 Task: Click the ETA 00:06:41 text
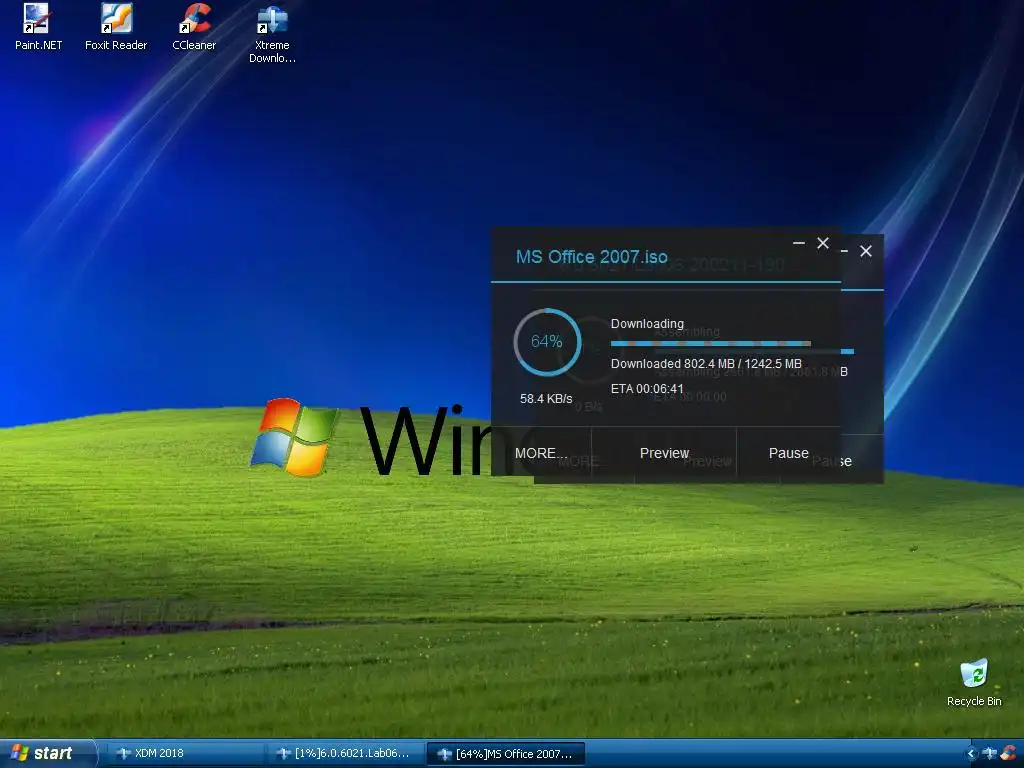click(647, 389)
